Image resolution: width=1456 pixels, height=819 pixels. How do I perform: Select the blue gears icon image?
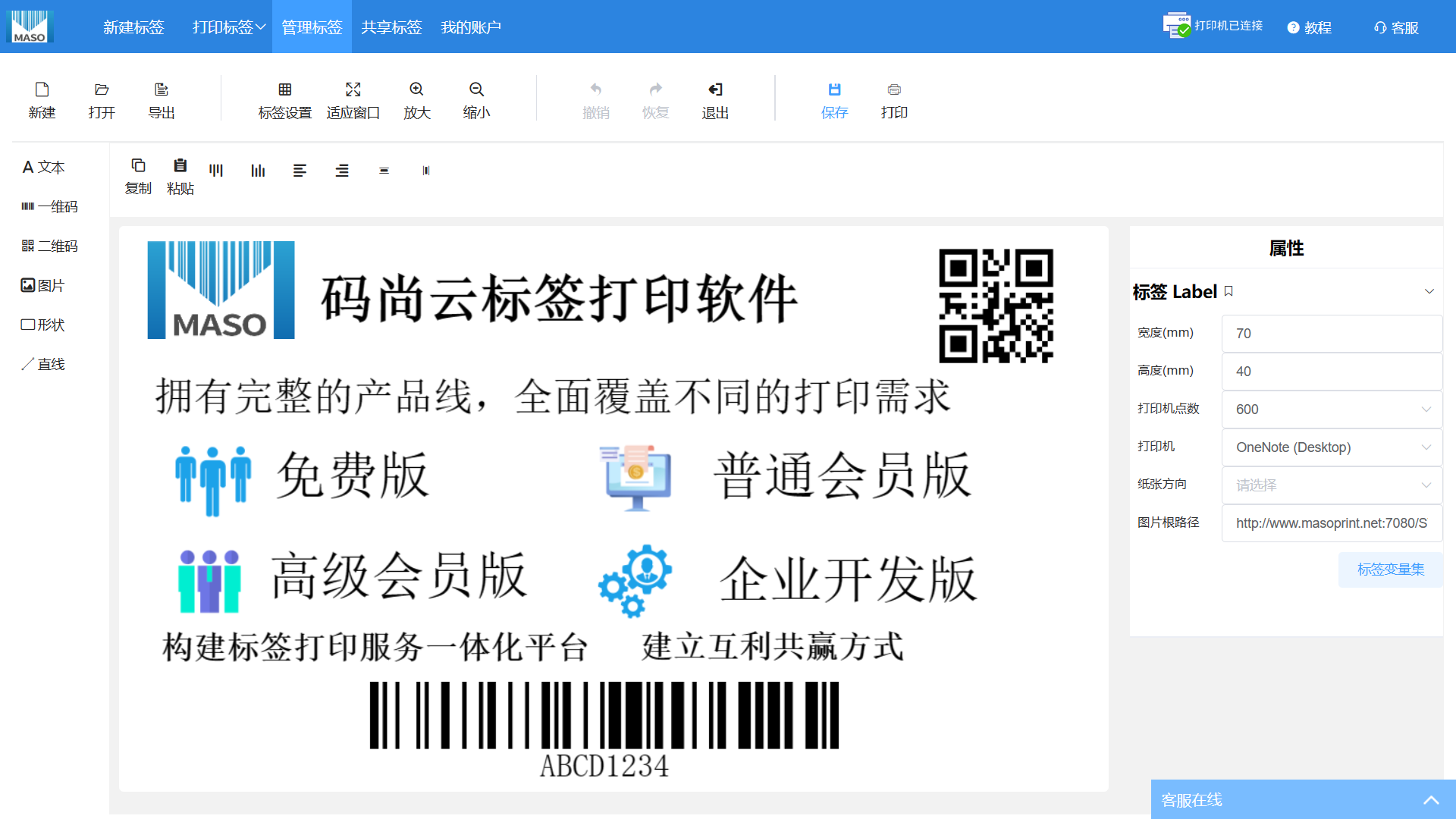pyautogui.click(x=635, y=580)
